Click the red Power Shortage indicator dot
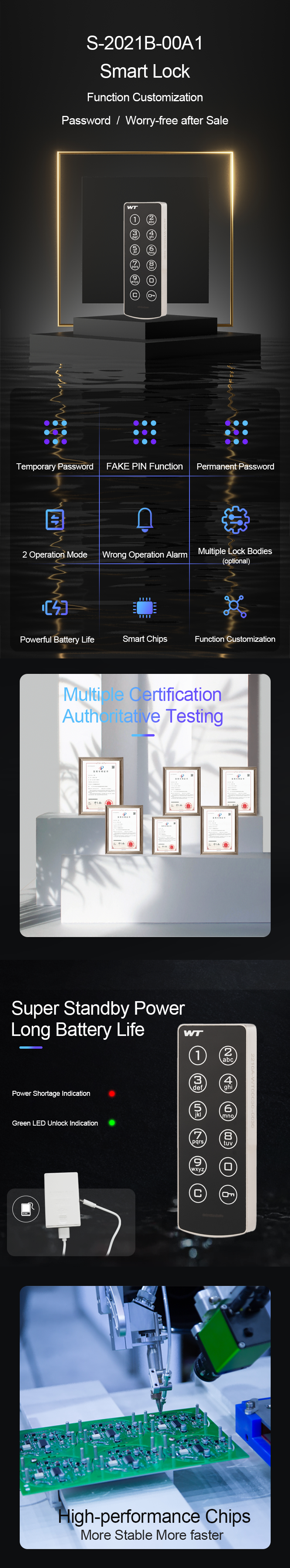 pyautogui.click(x=111, y=1093)
